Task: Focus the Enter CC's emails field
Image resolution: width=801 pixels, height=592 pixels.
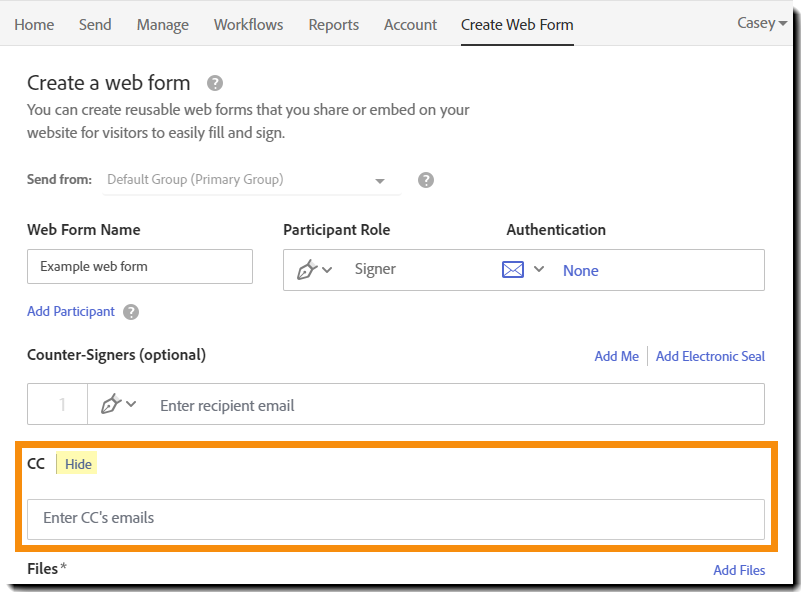Action: [395, 519]
